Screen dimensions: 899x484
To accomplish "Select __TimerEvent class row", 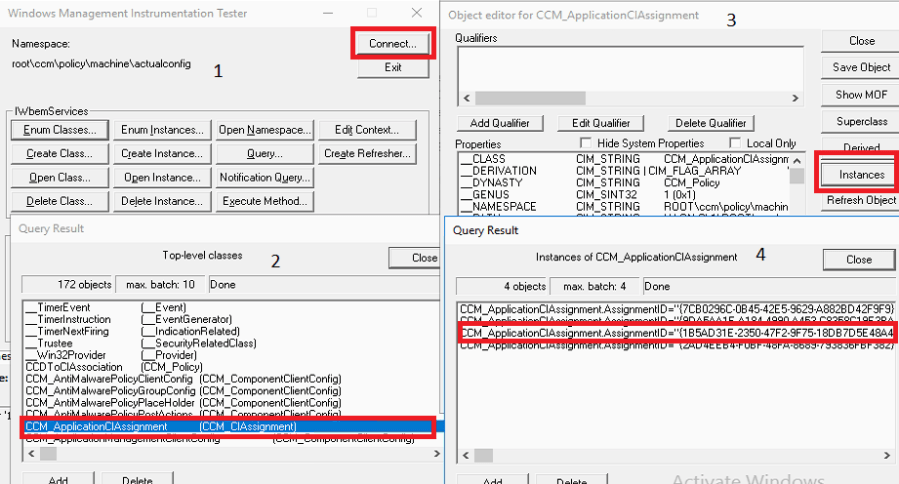I will tap(231, 307).
